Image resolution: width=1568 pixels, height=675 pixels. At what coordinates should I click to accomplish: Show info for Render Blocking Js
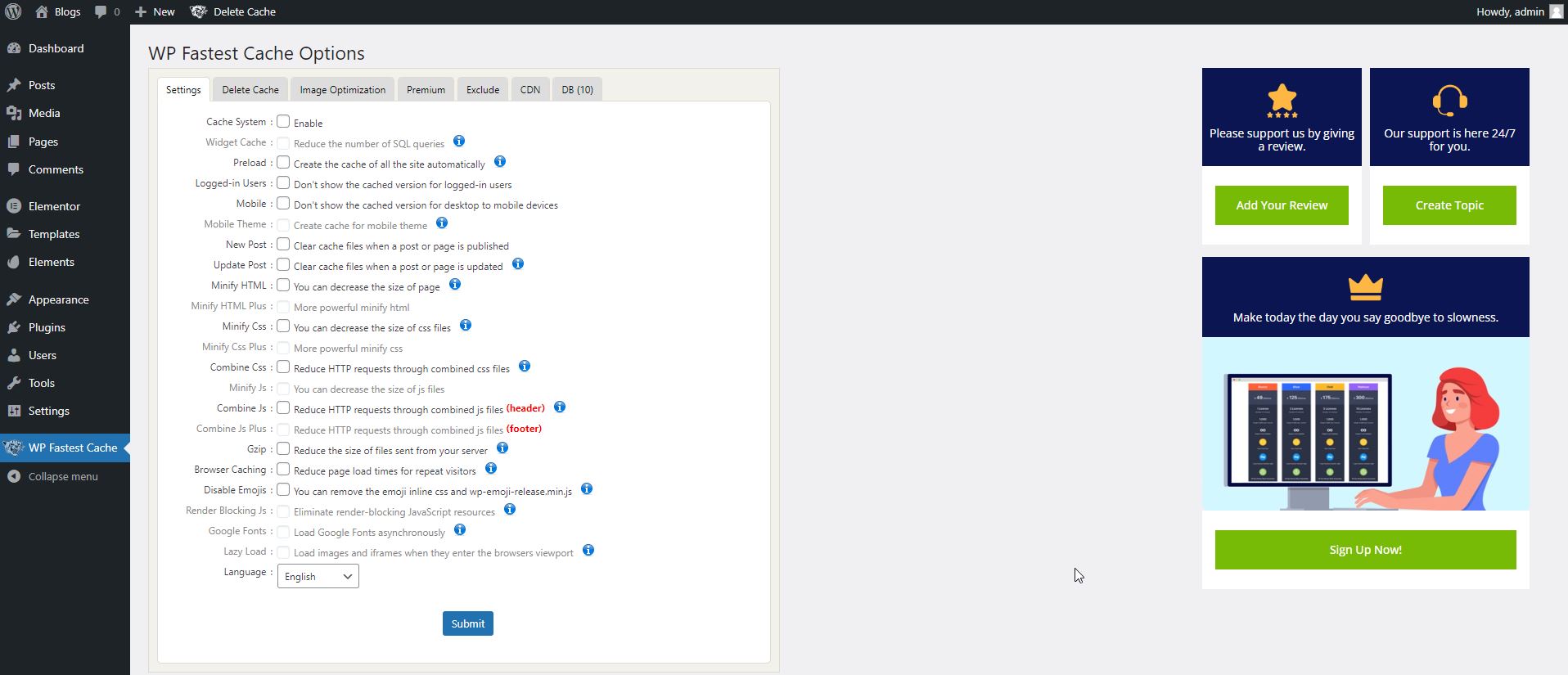click(510, 510)
